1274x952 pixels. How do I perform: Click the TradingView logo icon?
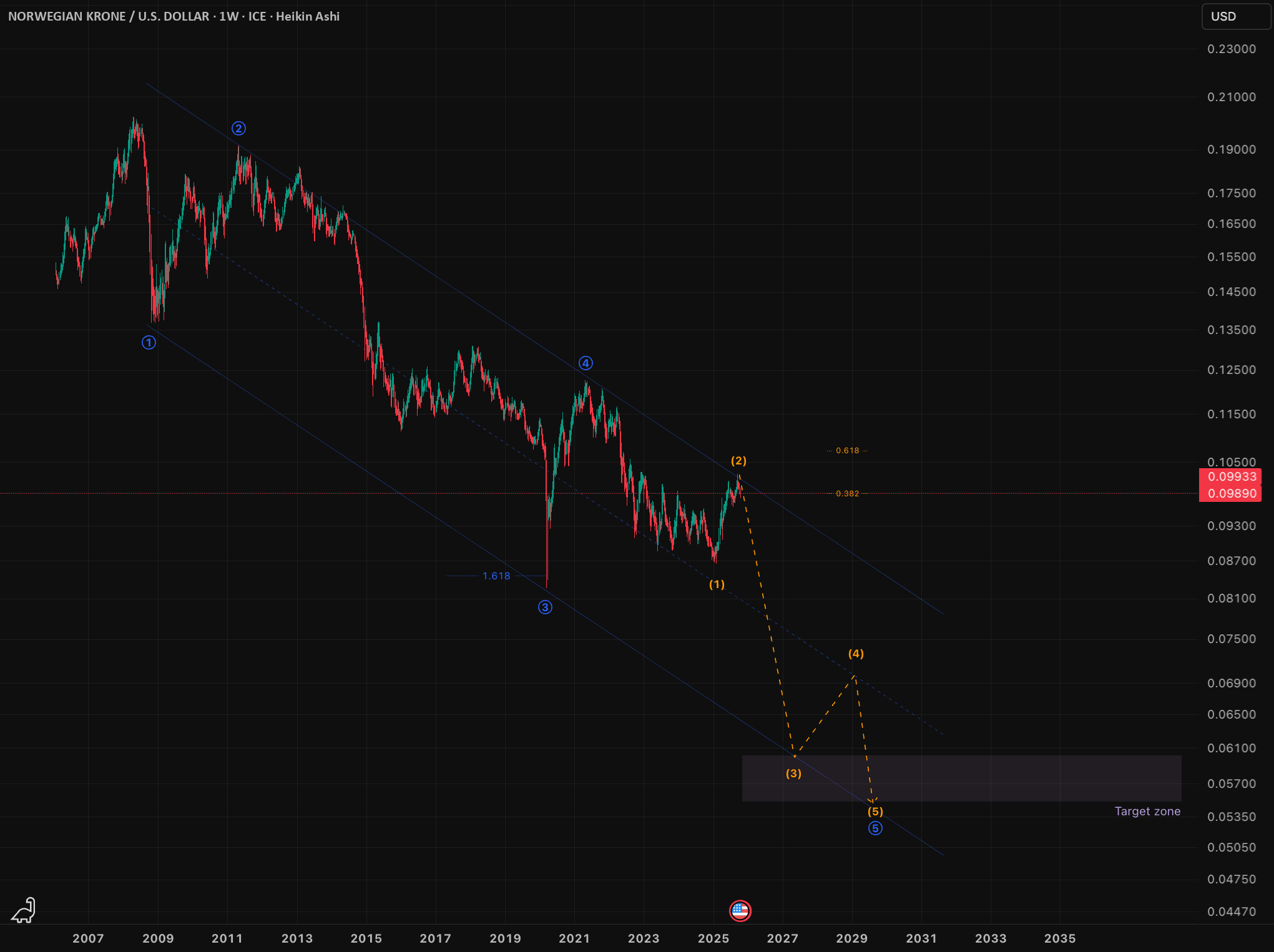pos(23,911)
